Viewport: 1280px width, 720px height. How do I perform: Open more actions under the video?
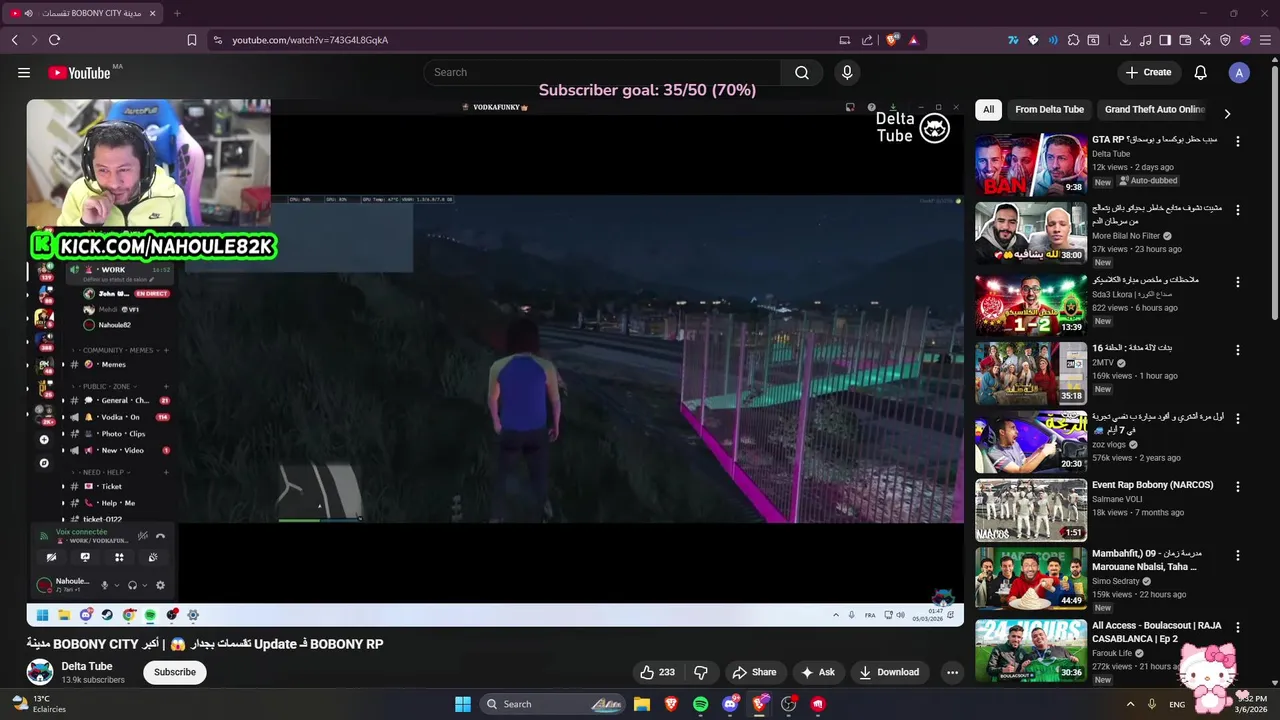pyautogui.click(x=952, y=672)
